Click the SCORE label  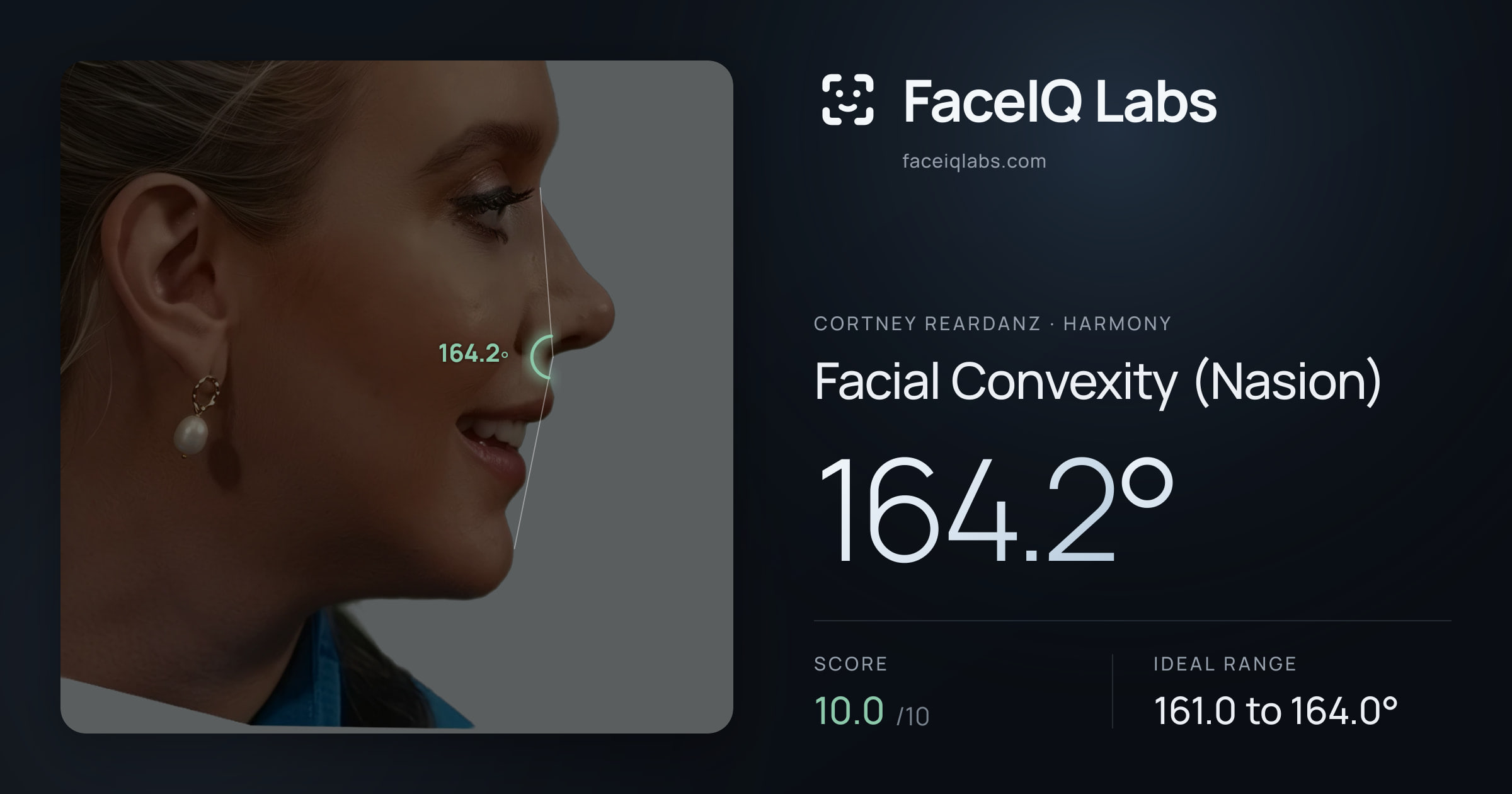pyautogui.click(x=850, y=664)
